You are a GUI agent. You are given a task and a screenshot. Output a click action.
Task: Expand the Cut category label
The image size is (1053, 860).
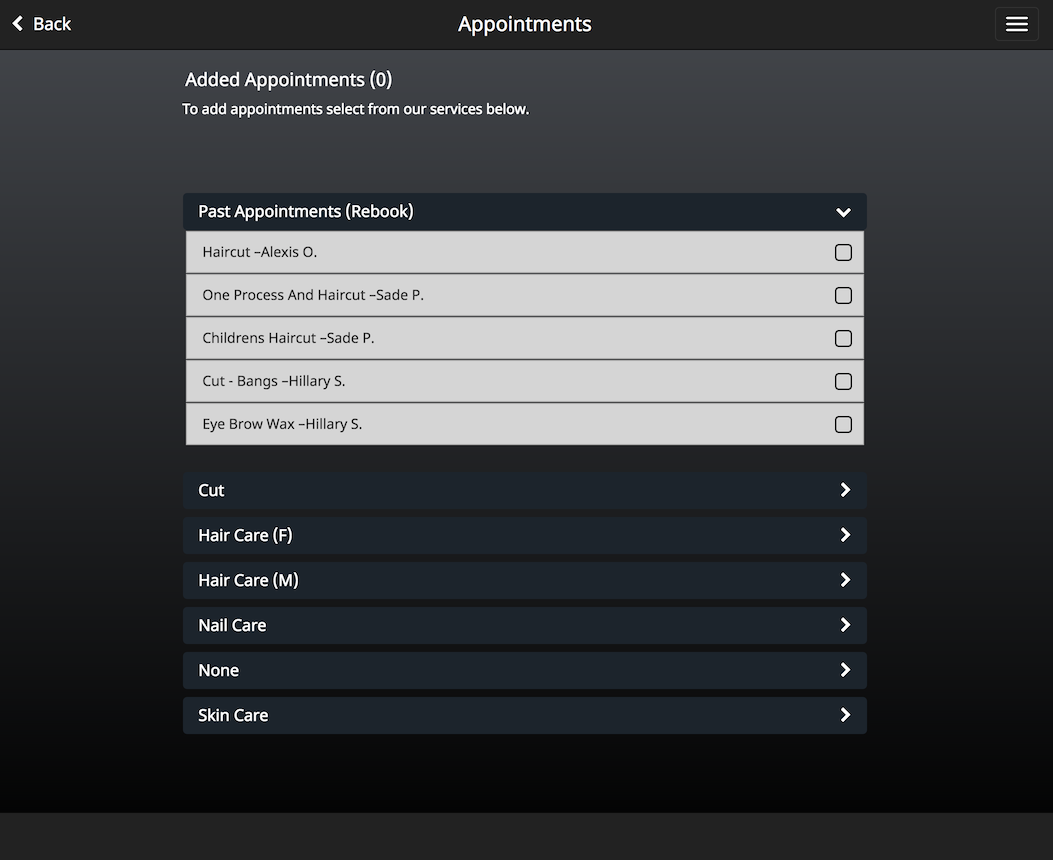pyautogui.click(x=211, y=490)
